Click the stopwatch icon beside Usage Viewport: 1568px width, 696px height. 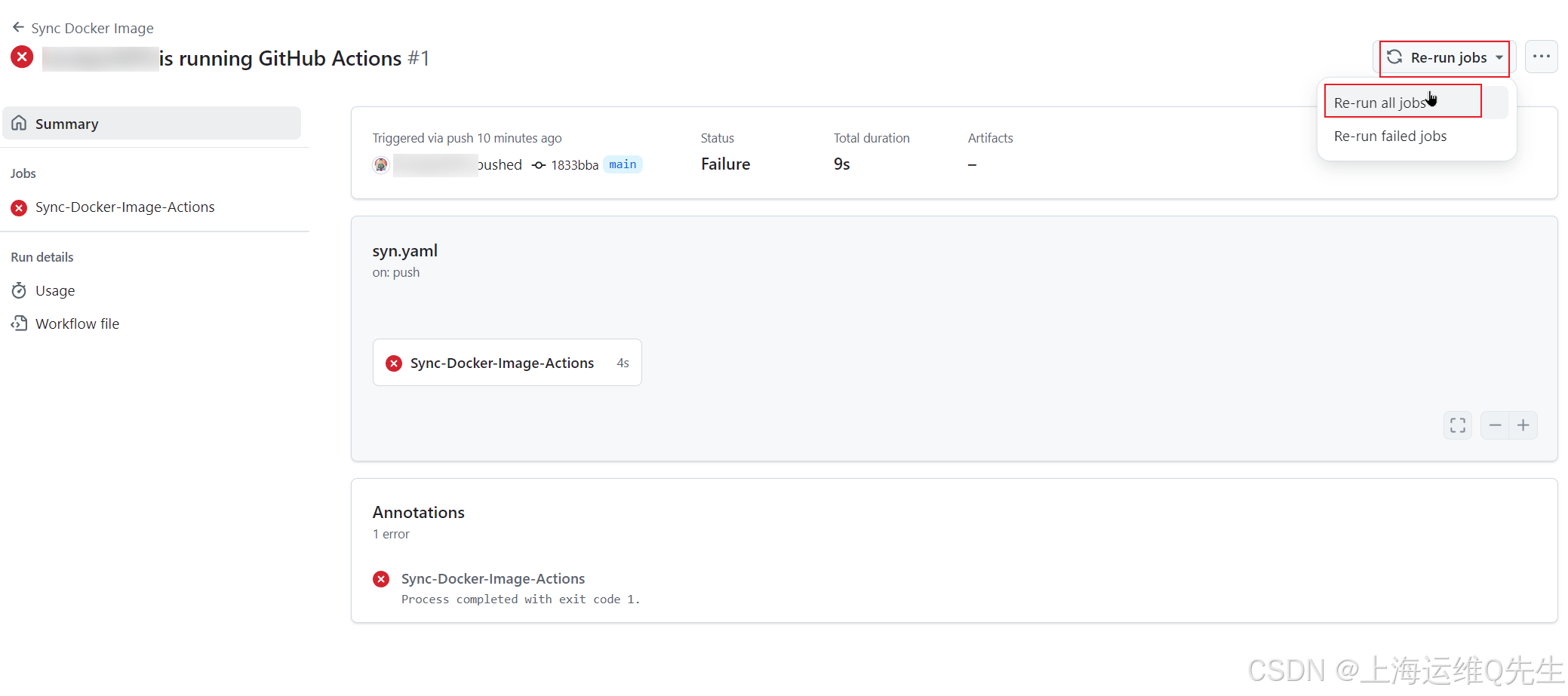19,290
